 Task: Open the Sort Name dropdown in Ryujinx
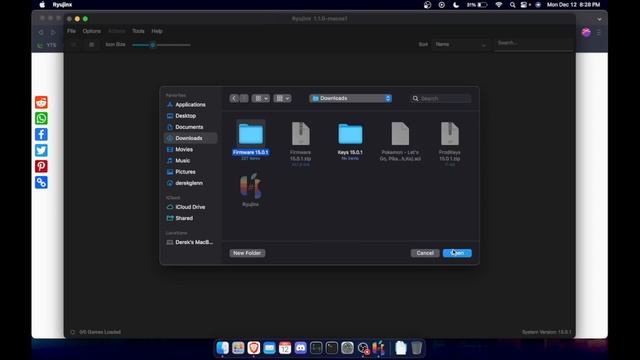coord(460,44)
